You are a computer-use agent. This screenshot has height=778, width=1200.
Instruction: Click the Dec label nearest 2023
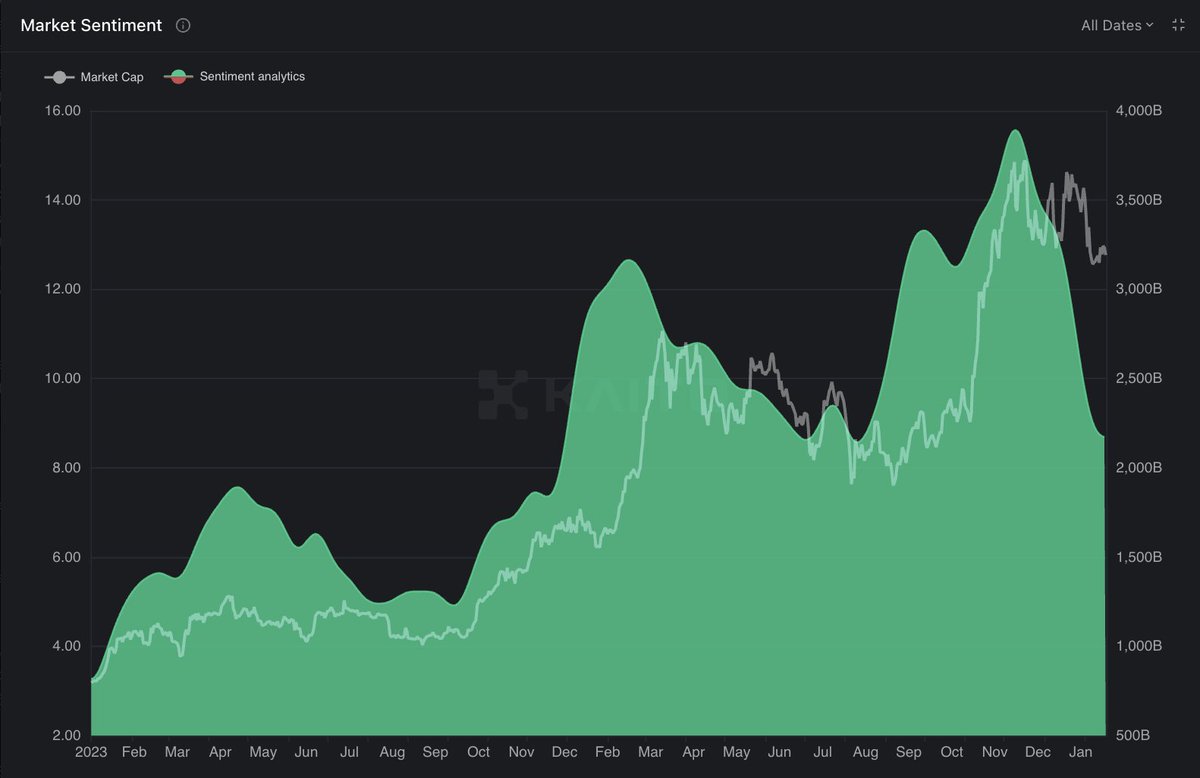coord(564,752)
